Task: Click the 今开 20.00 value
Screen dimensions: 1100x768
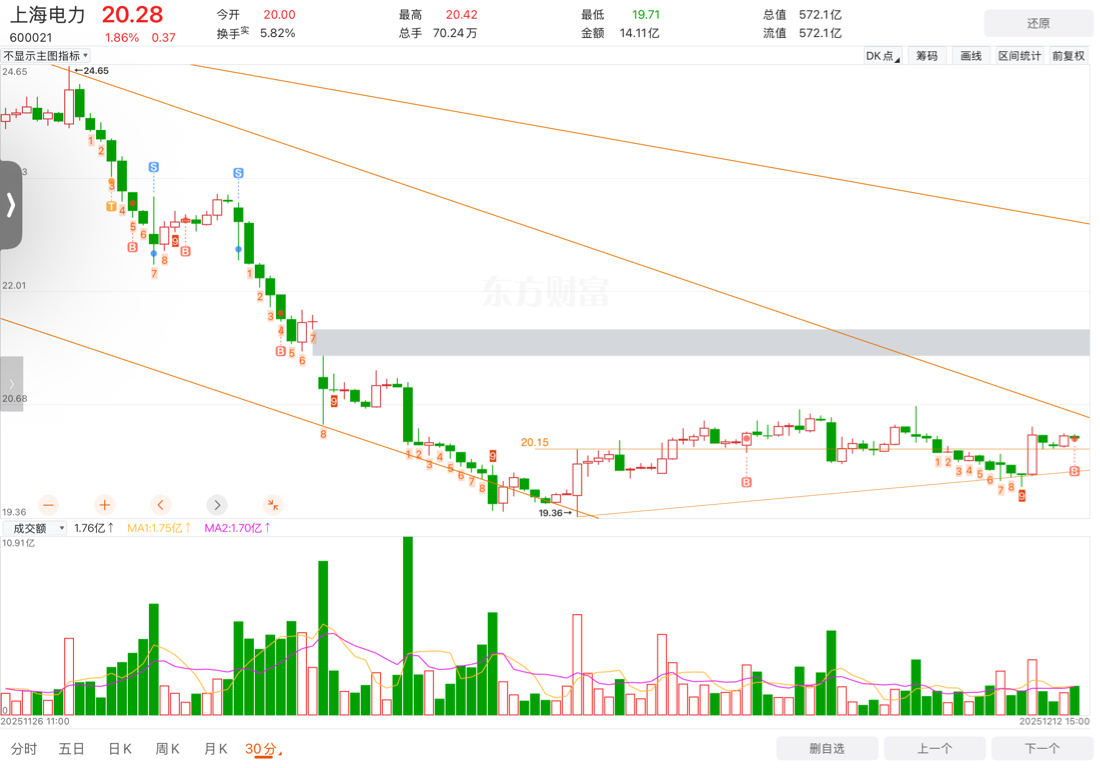Action: (x=279, y=15)
